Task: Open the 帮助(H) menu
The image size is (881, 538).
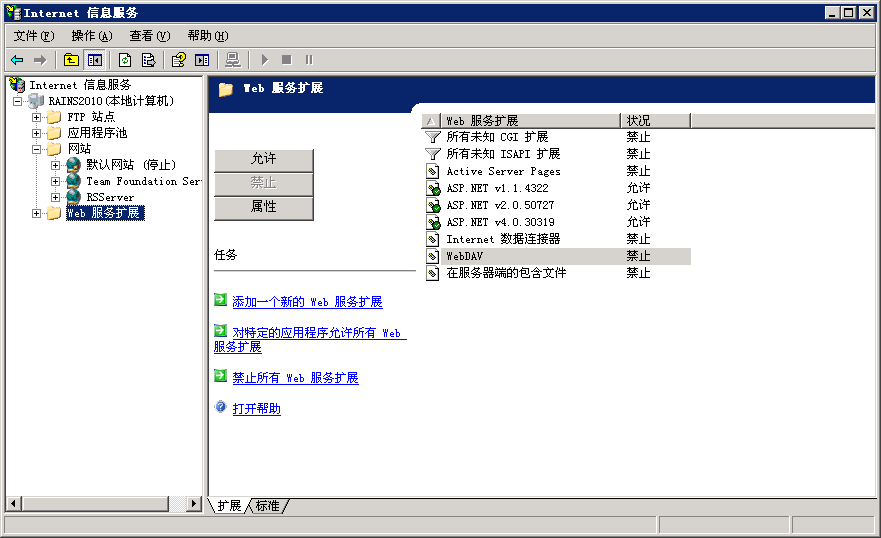Action: [207, 36]
